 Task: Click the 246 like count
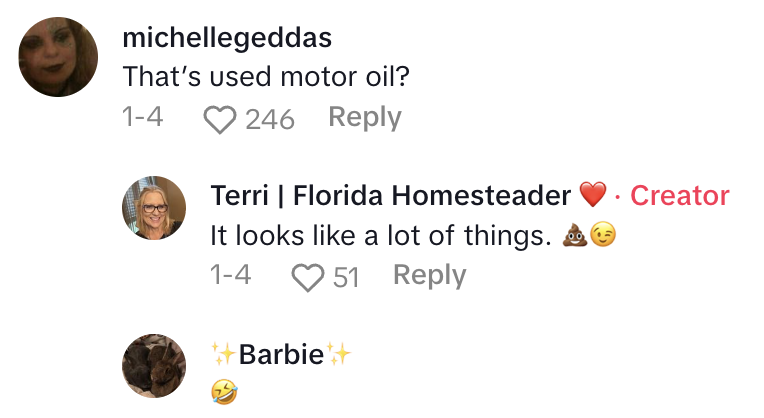click(269, 120)
